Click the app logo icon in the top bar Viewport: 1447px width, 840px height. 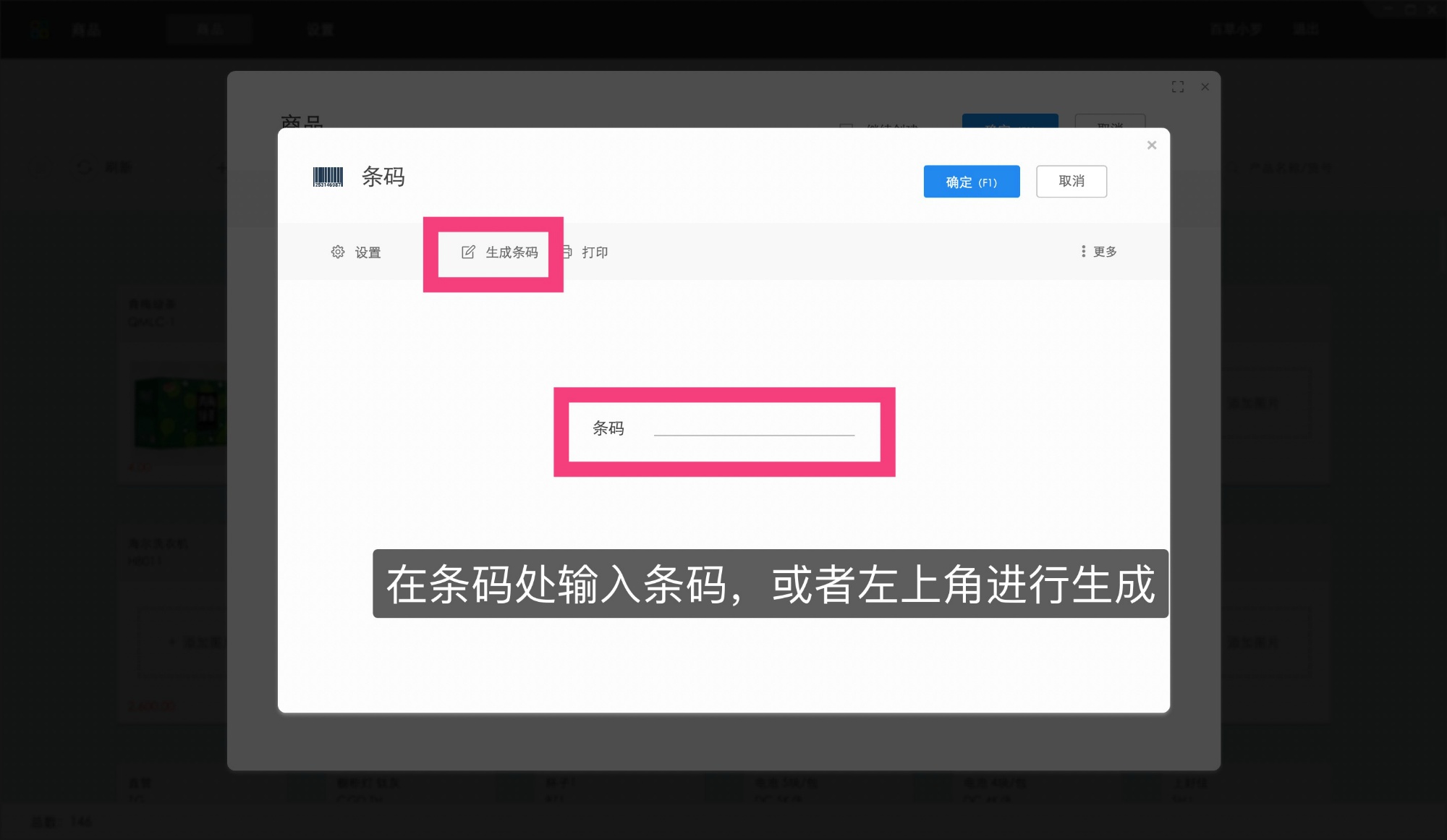tap(41, 29)
